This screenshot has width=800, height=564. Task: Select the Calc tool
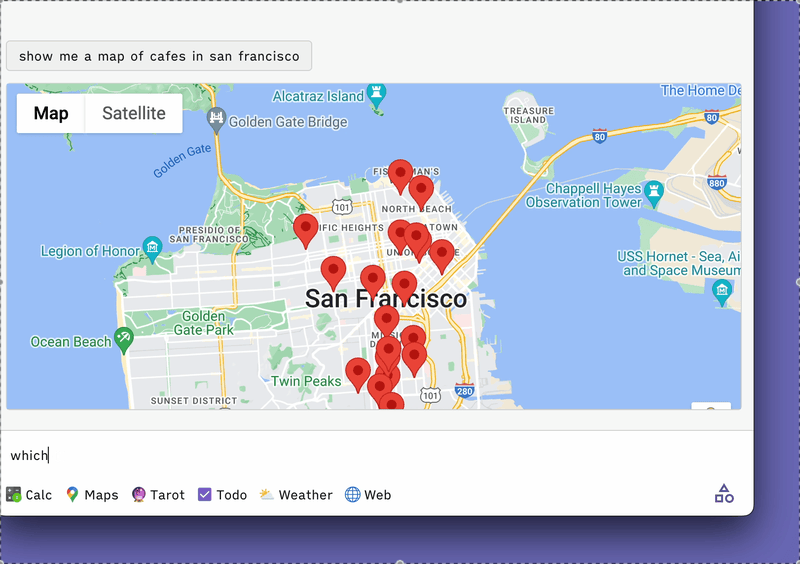coord(29,495)
